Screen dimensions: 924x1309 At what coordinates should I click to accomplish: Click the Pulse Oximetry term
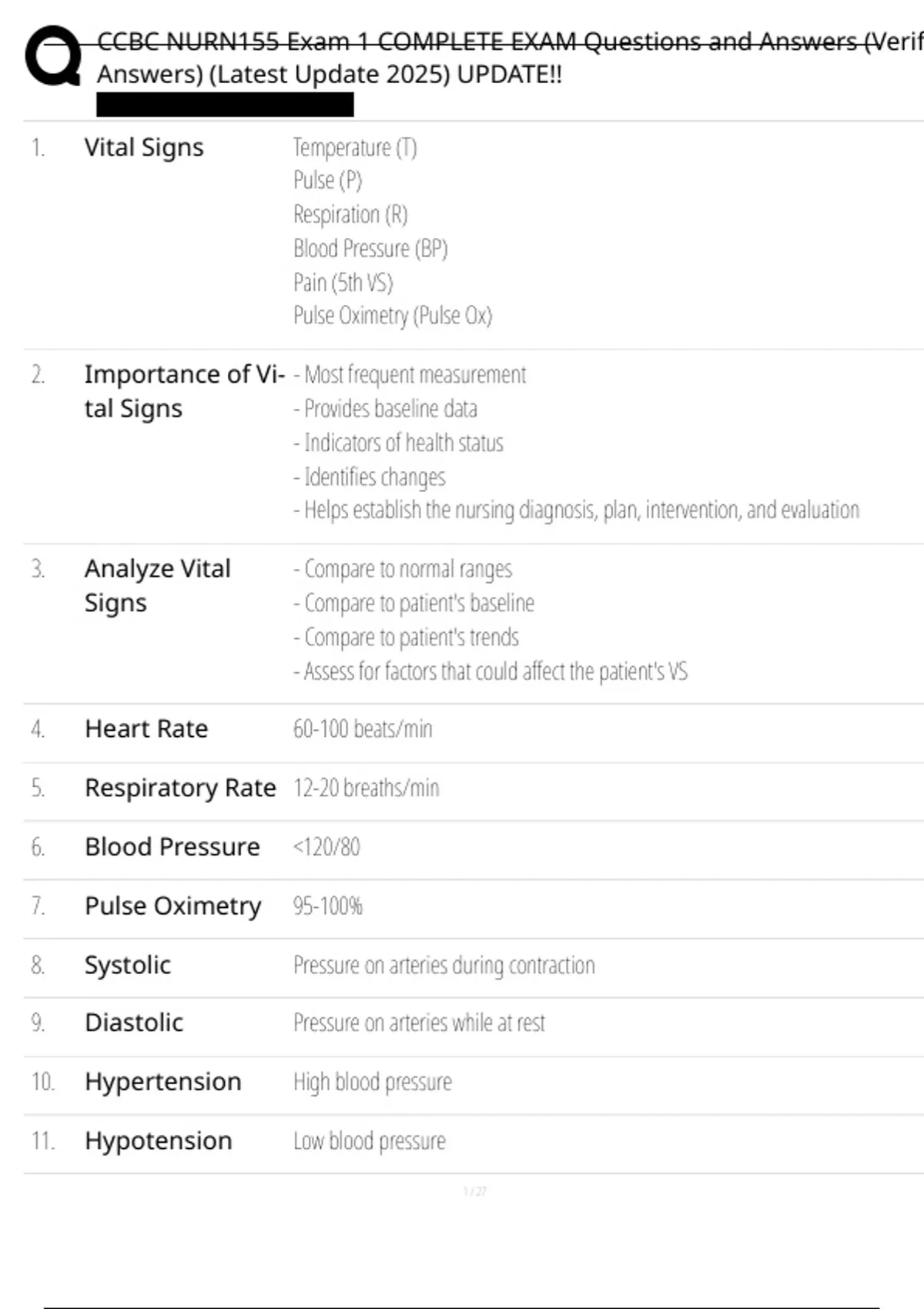tap(173, 906)
